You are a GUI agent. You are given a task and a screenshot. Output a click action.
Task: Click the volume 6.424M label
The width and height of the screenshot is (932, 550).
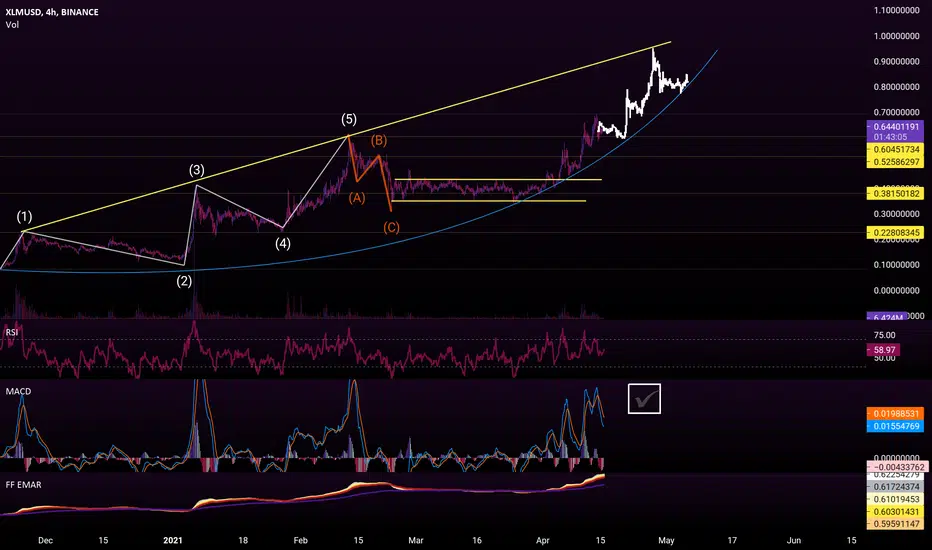[887, 317]
